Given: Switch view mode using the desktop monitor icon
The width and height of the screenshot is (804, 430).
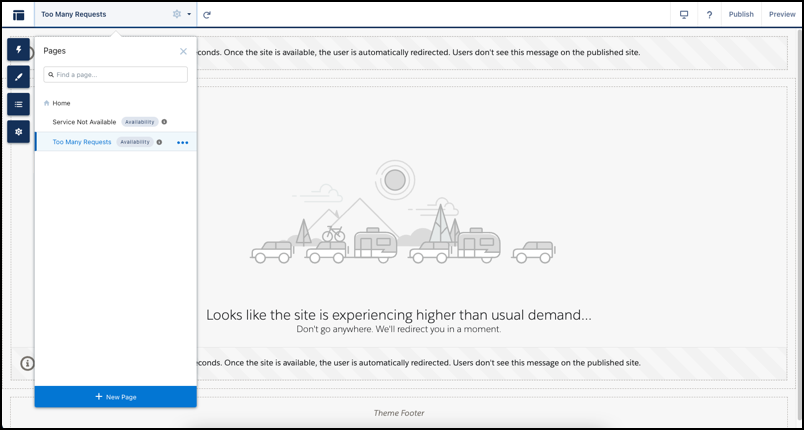Looking at the screenshot, I should [684, 14].
